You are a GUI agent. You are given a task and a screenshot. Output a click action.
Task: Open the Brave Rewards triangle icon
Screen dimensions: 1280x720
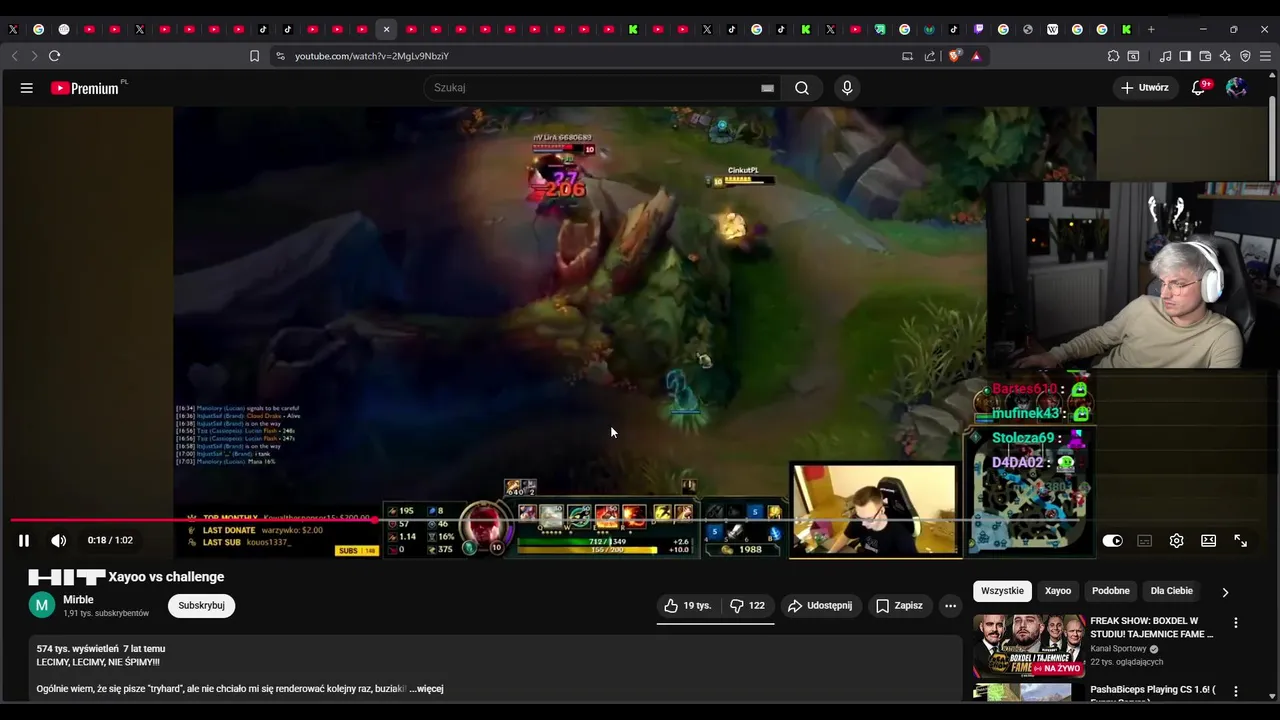coord(976,56)
